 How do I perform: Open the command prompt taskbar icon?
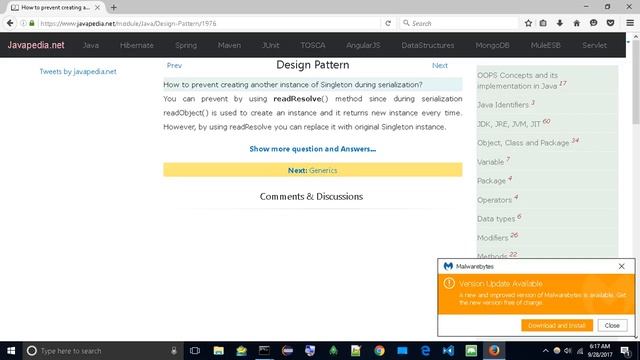coord(264,351)
